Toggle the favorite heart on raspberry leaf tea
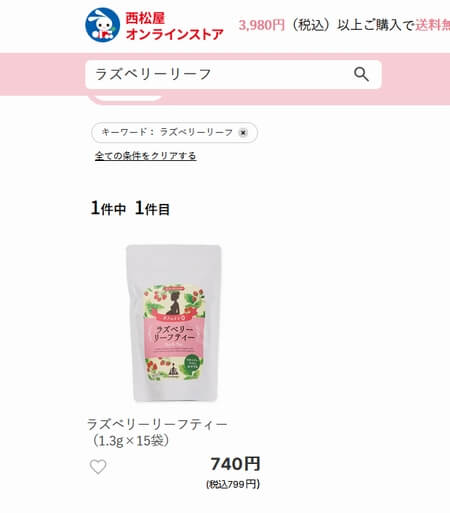This screenshot has height=513, width=450. pyautogui.click(x=98, y=466)
